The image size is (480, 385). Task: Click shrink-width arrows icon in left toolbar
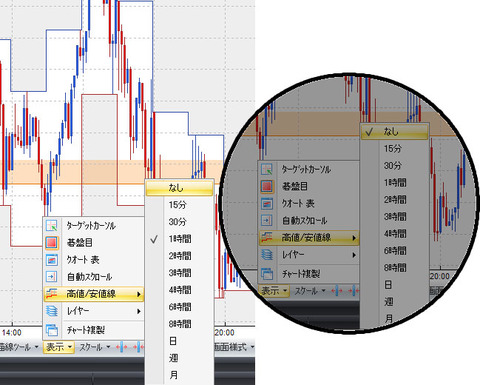click(138, 347)
